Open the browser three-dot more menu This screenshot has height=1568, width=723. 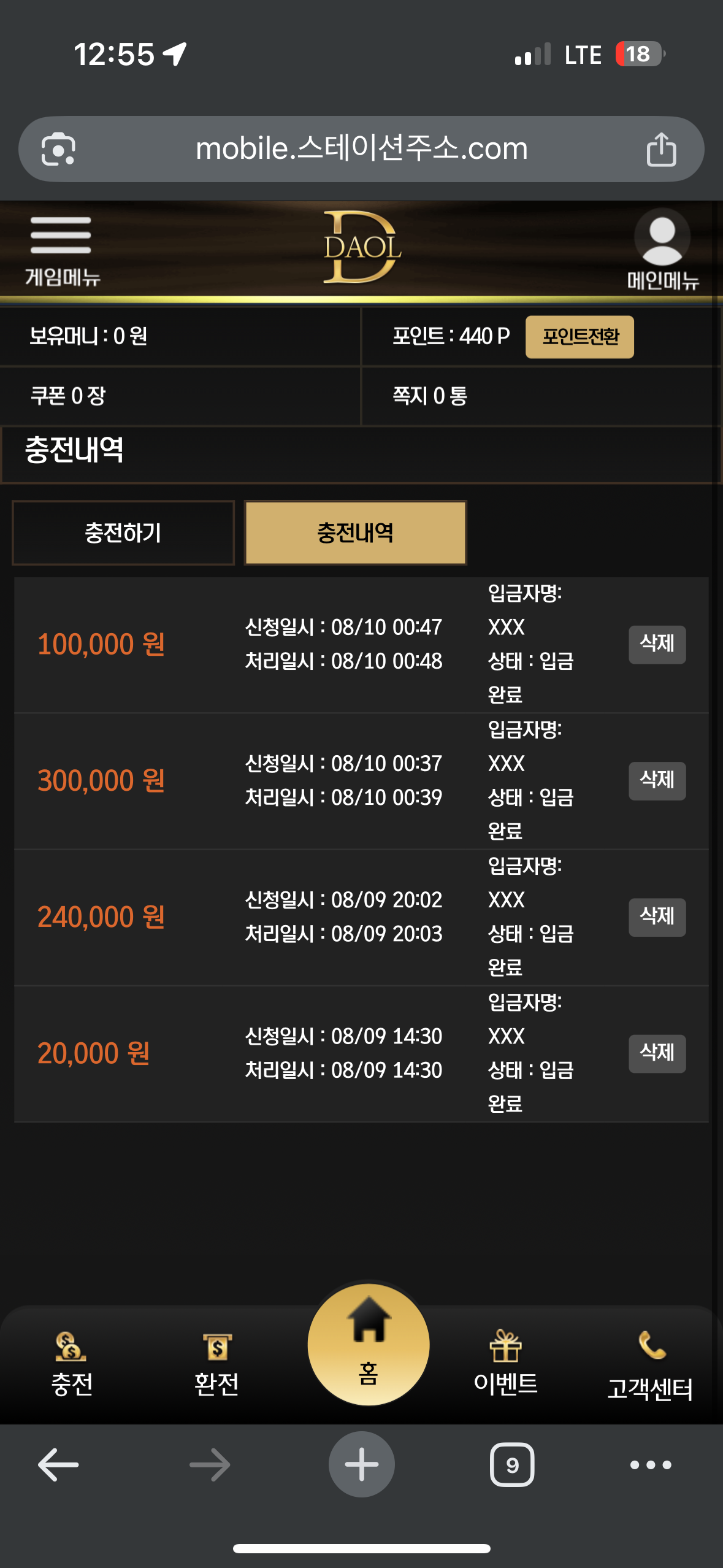[651, 1465]
